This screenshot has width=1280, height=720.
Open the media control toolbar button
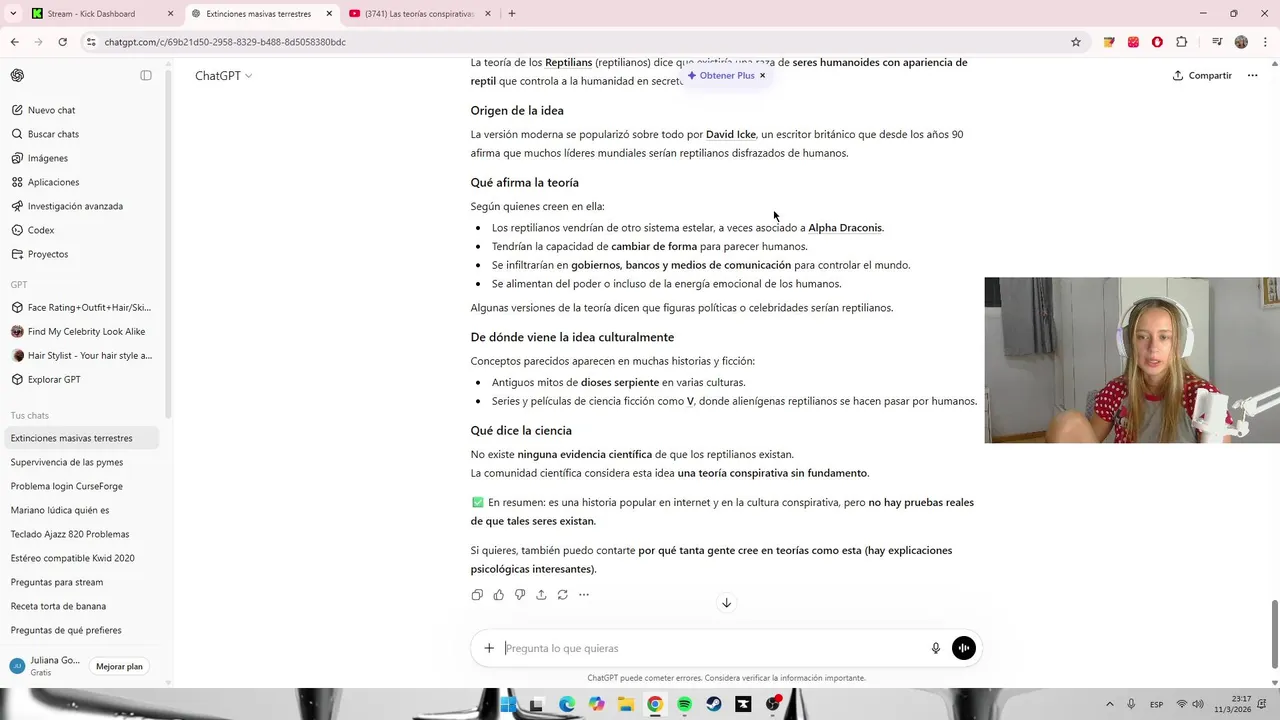tap(1217, 42)
